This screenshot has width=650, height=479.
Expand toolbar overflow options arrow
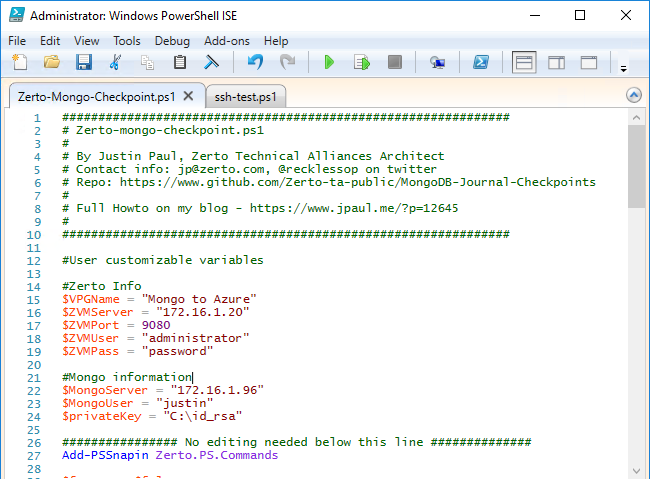click(x=623, y=68)
